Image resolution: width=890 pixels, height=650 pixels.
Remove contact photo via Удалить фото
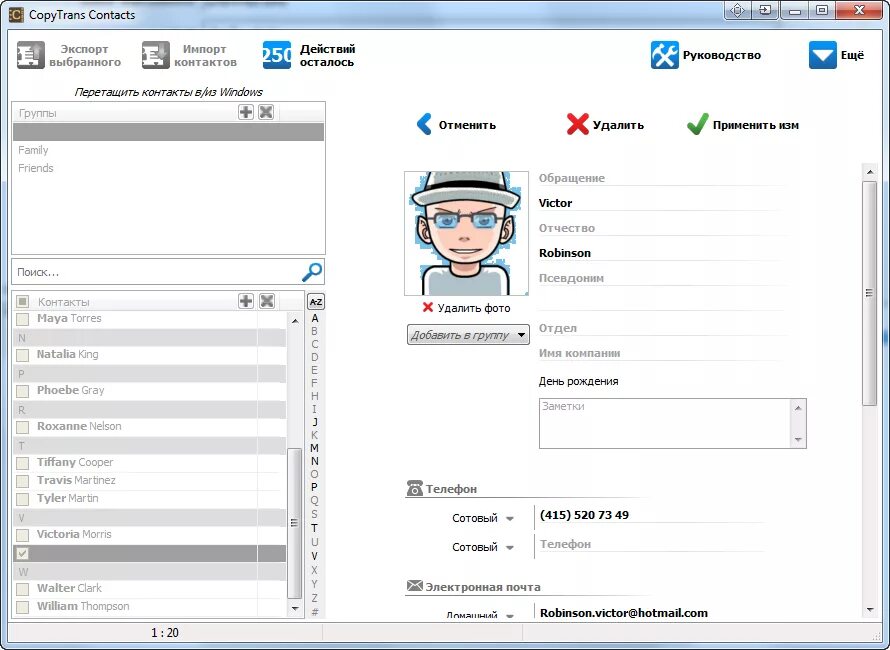click(466, 308)
